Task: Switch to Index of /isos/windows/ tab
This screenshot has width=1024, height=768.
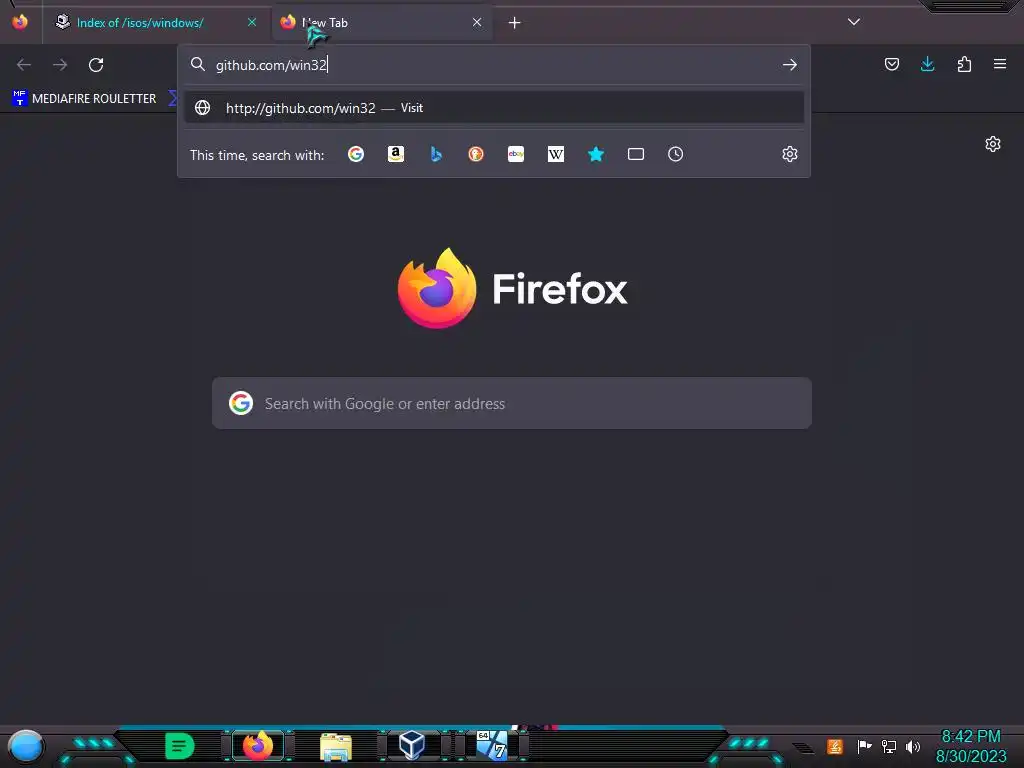Action: (x=140, y=22)
